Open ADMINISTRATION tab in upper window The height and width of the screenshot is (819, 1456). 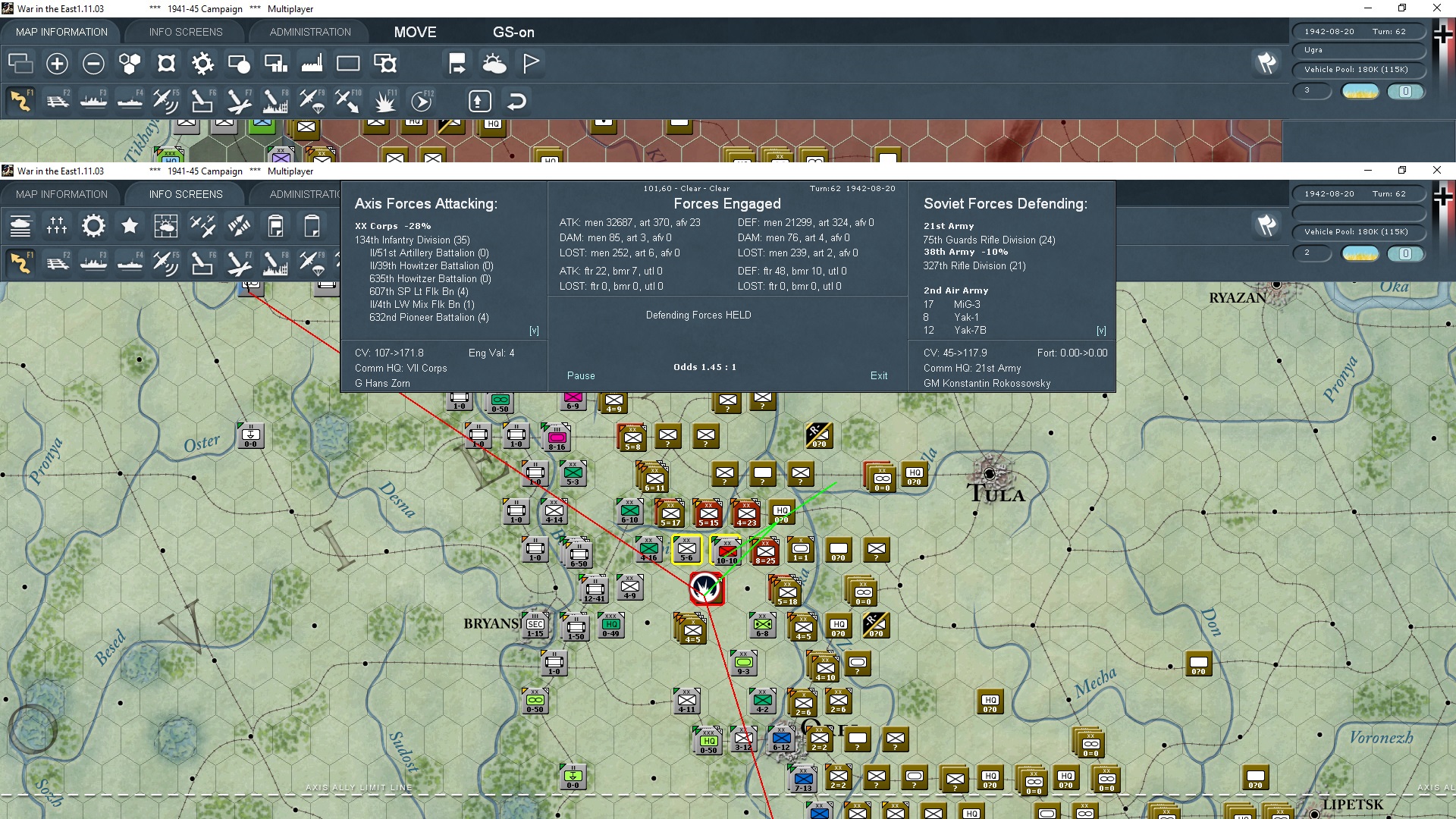(x=310, y=32)
